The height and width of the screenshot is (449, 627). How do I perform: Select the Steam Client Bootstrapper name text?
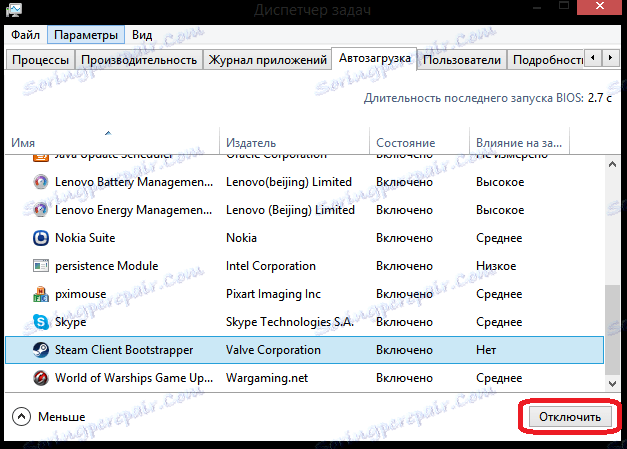[x=124, y=350]
